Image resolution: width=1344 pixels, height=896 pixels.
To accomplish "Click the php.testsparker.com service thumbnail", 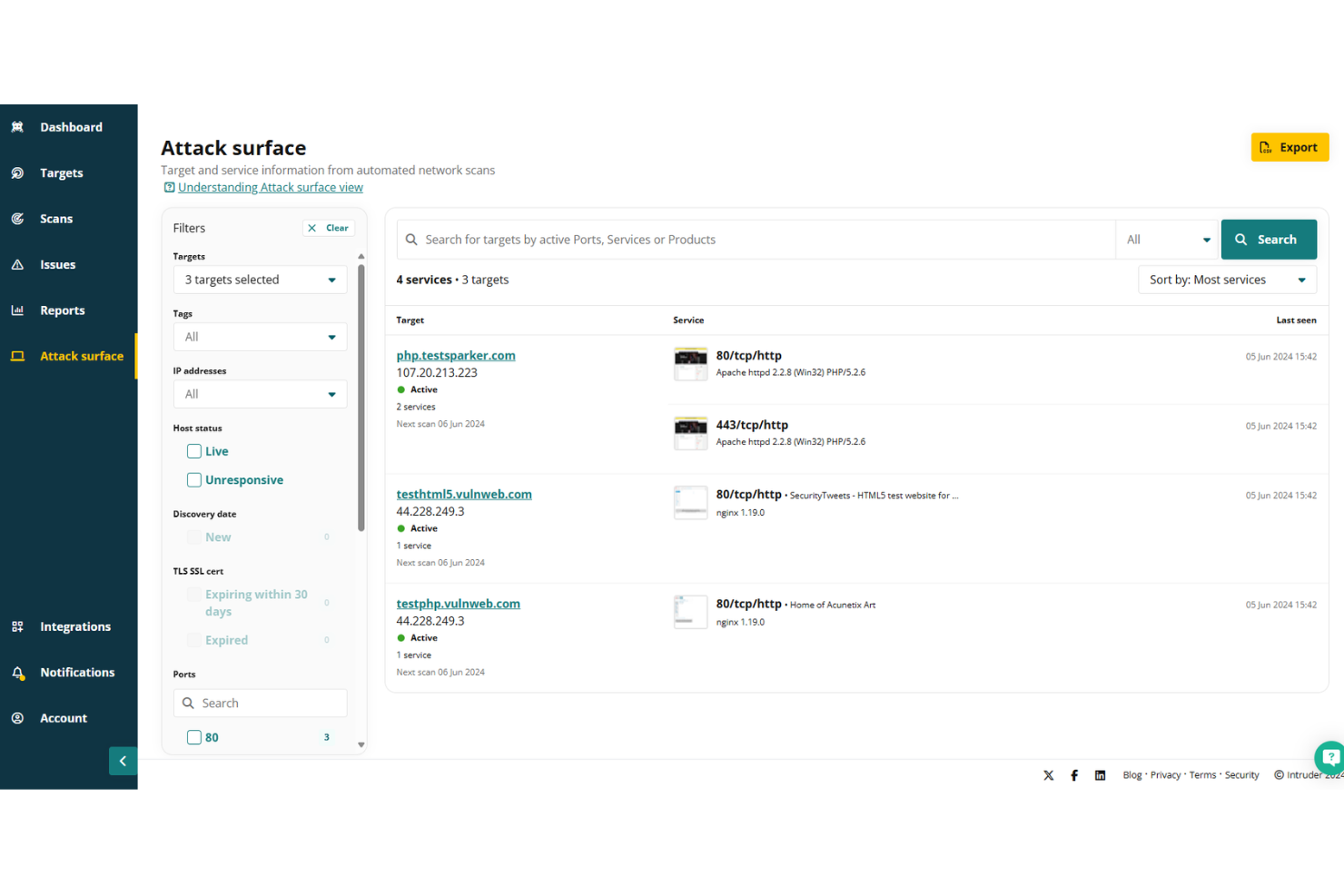I will pos(690,363).
